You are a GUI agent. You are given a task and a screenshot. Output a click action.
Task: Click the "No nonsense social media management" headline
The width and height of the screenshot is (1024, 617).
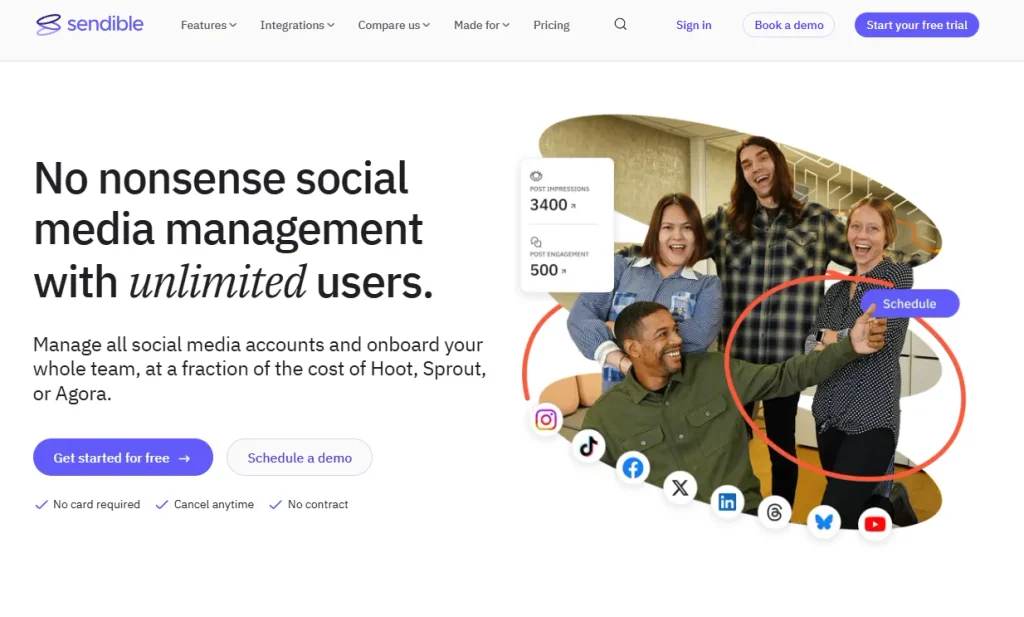tap(233, 230)
